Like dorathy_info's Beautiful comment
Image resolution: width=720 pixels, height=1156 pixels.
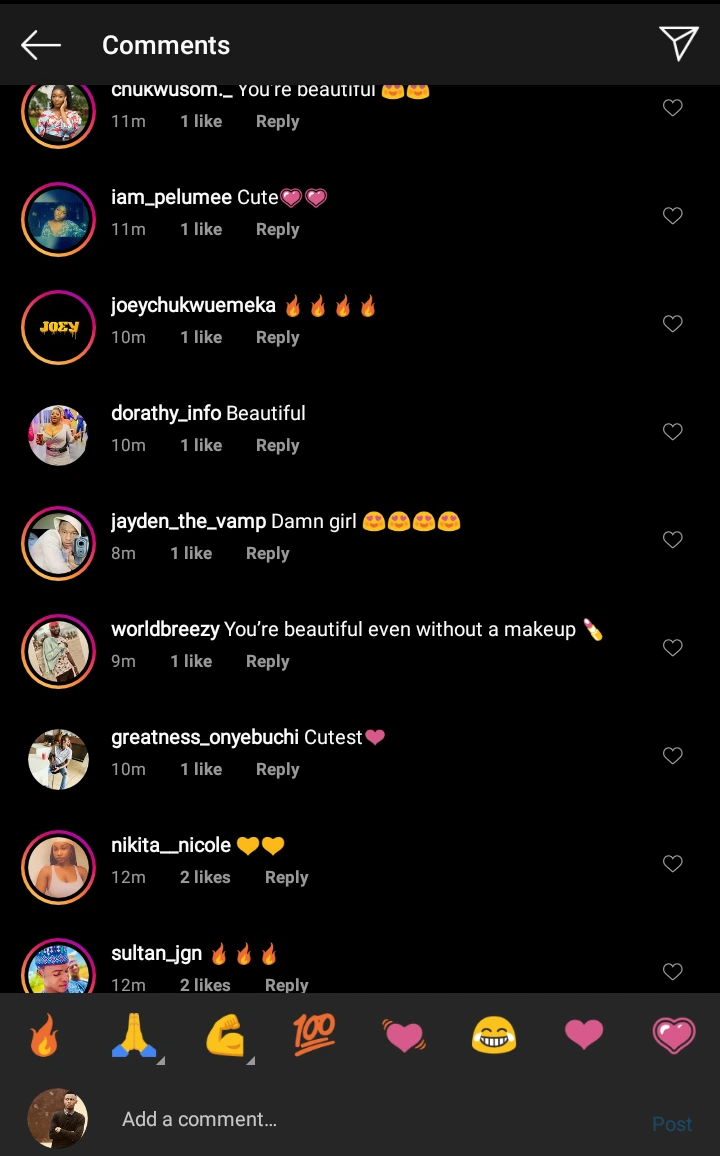pyautogui.click(x=673, y=432)
